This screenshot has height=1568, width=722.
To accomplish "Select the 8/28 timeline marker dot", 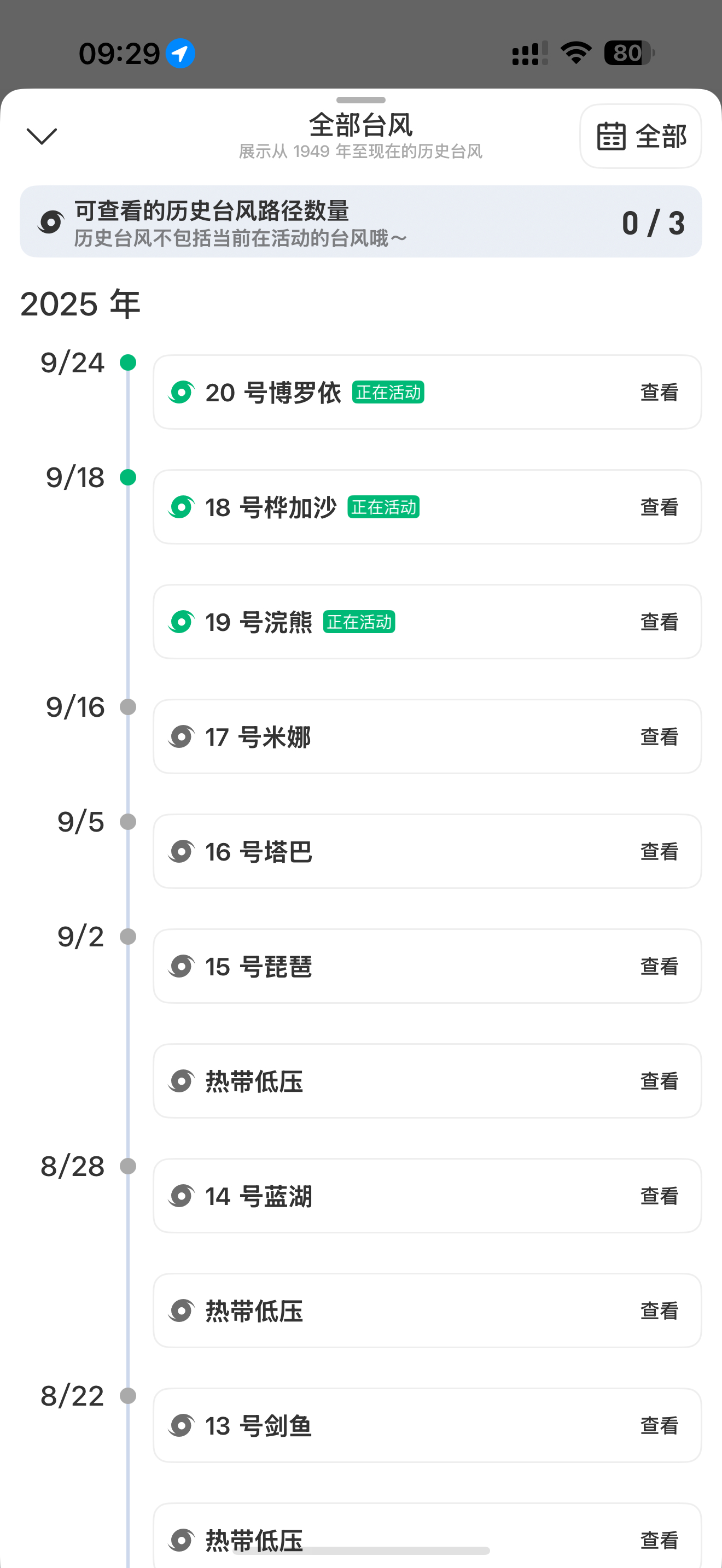I will [128, 1166].
